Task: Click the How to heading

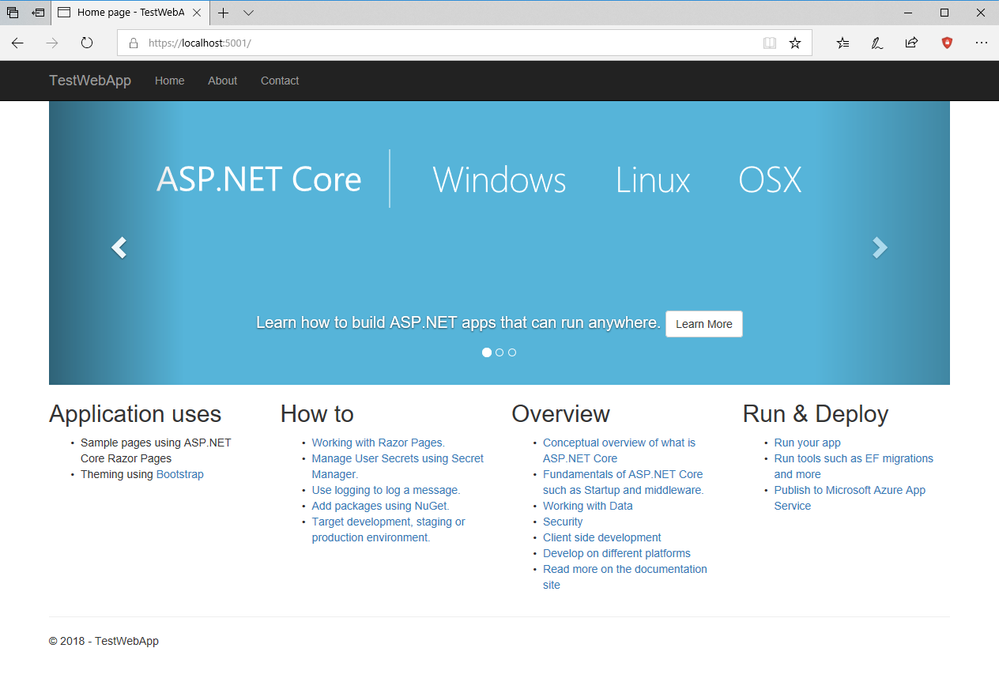Action: pos(317,414)
